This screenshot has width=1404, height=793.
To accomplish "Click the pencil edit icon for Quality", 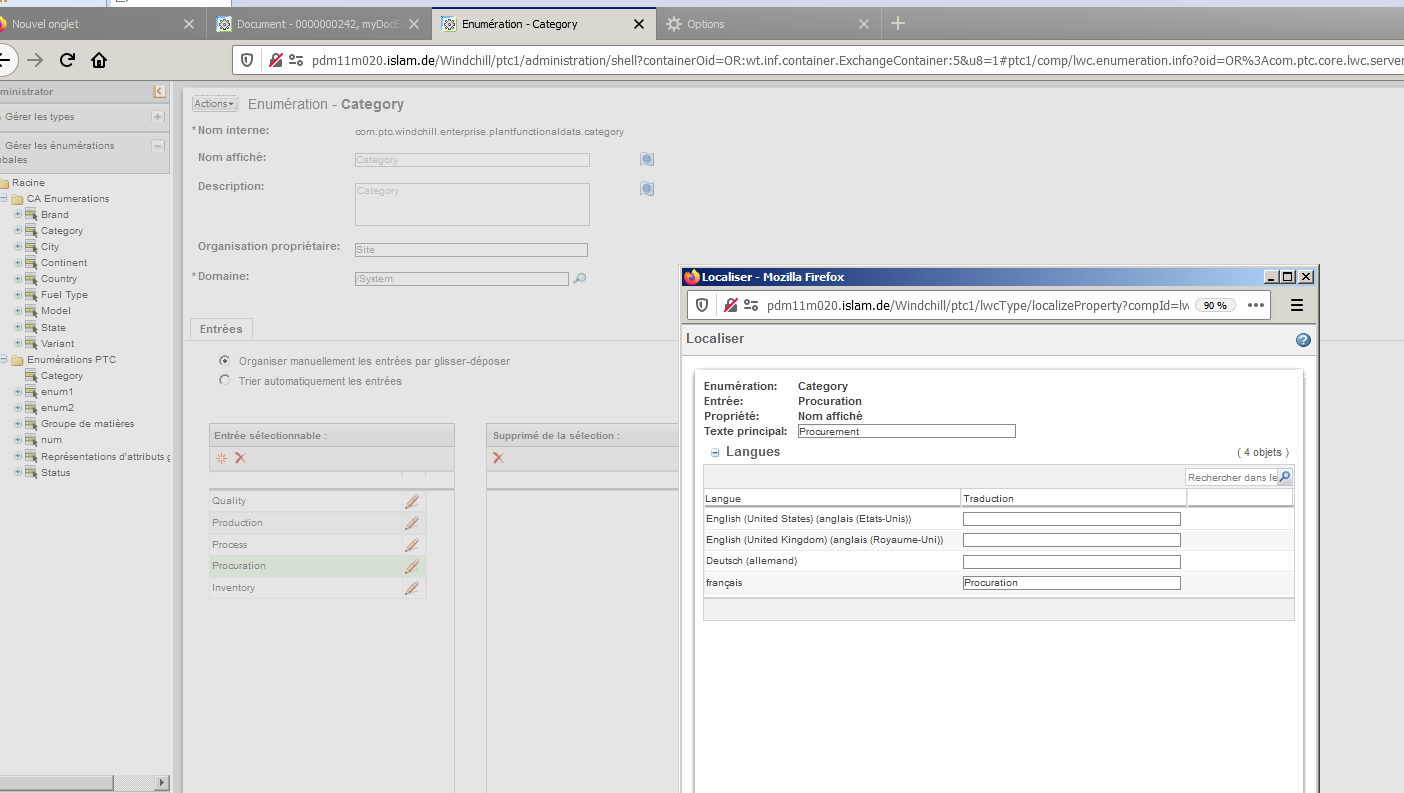I will 411,501.
